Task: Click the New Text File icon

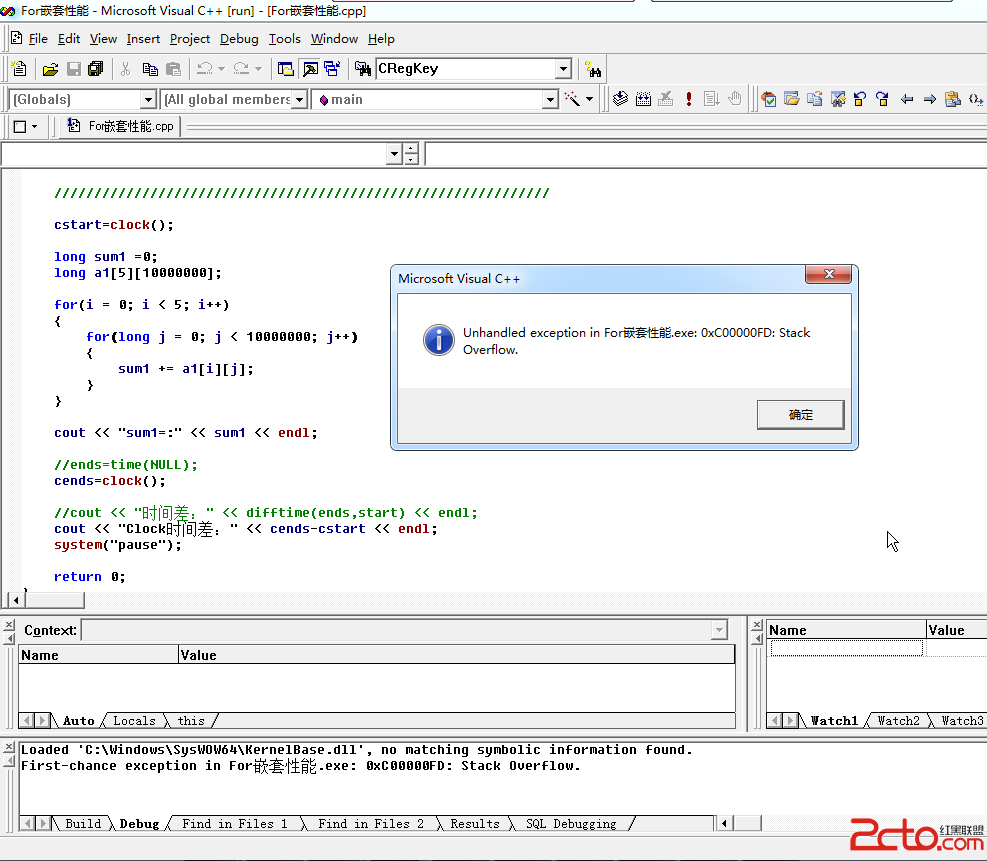Action: click(x=19, y=69)
